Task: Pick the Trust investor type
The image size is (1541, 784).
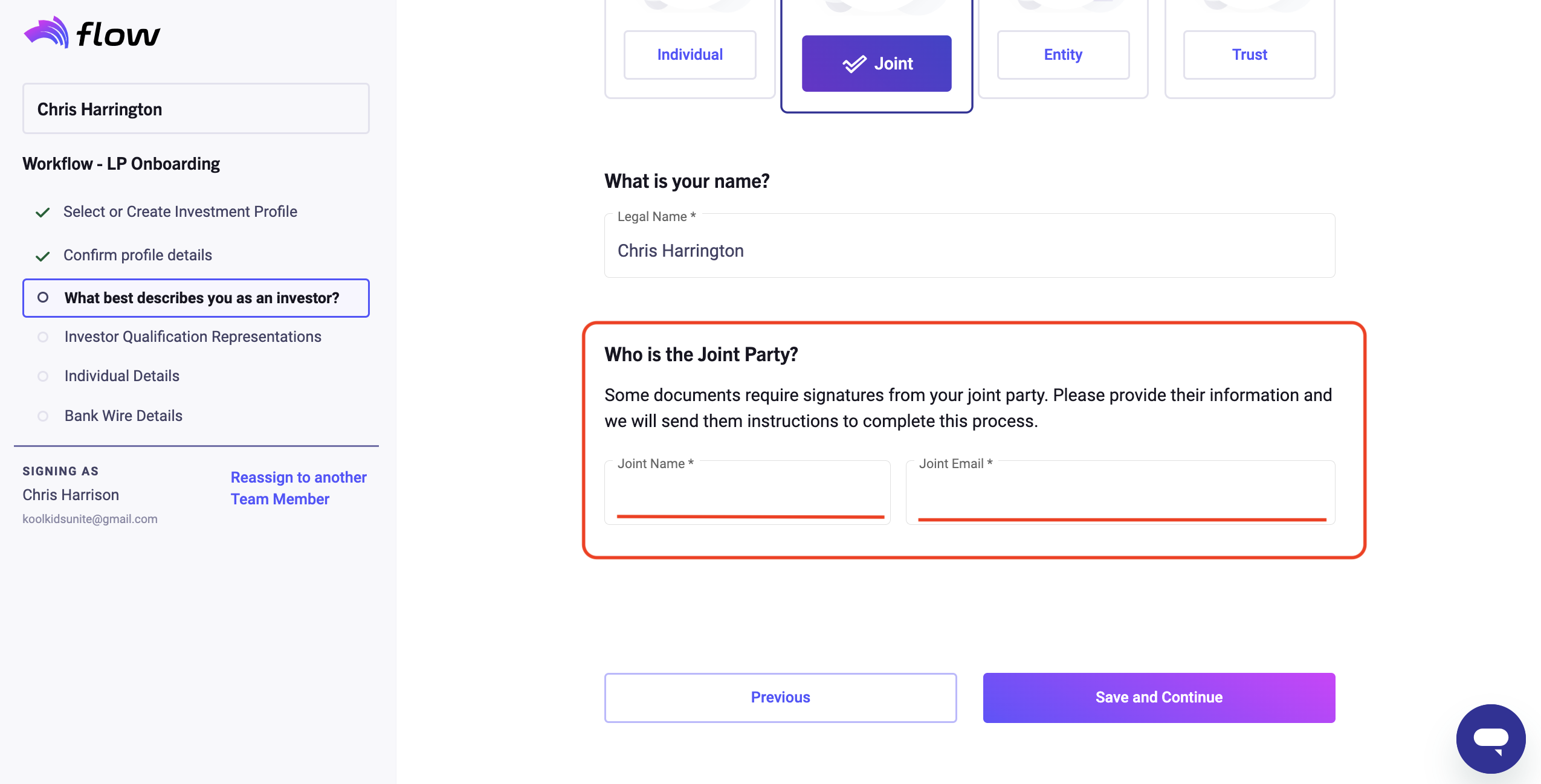Action: pyautogui.click(x=1249, y=55)
